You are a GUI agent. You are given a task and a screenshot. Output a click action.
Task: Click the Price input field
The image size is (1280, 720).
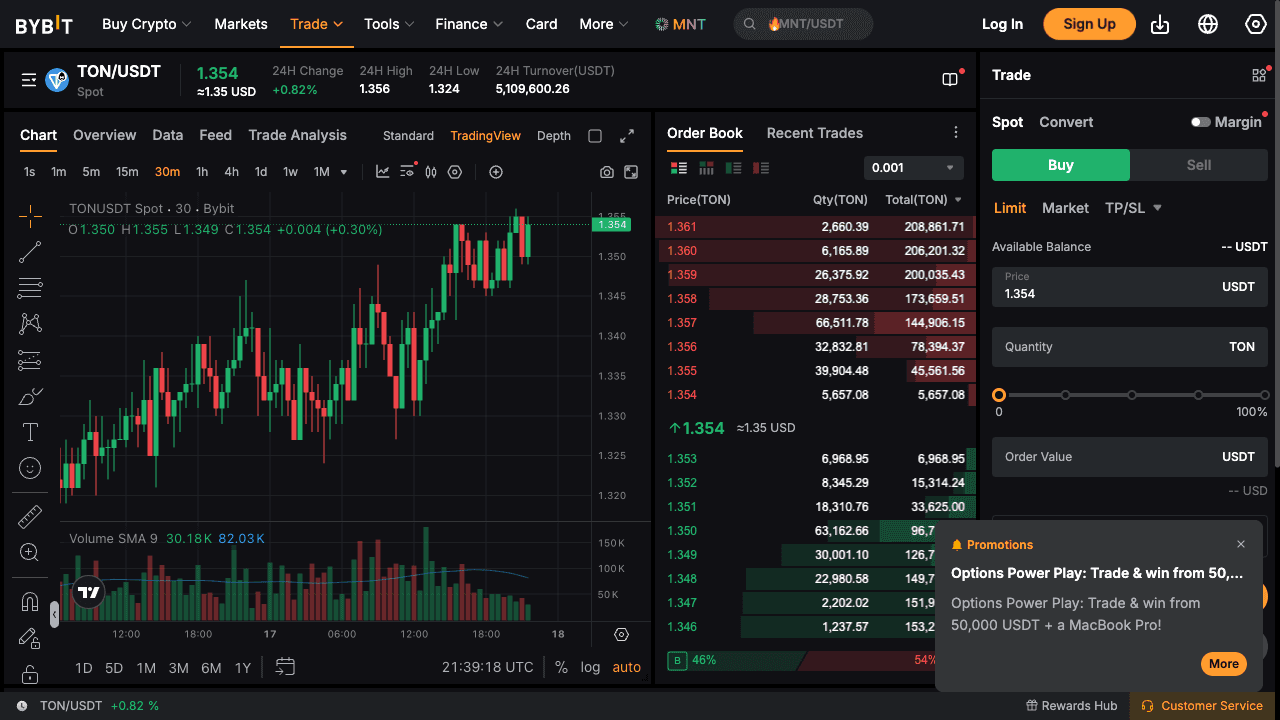1130,286
